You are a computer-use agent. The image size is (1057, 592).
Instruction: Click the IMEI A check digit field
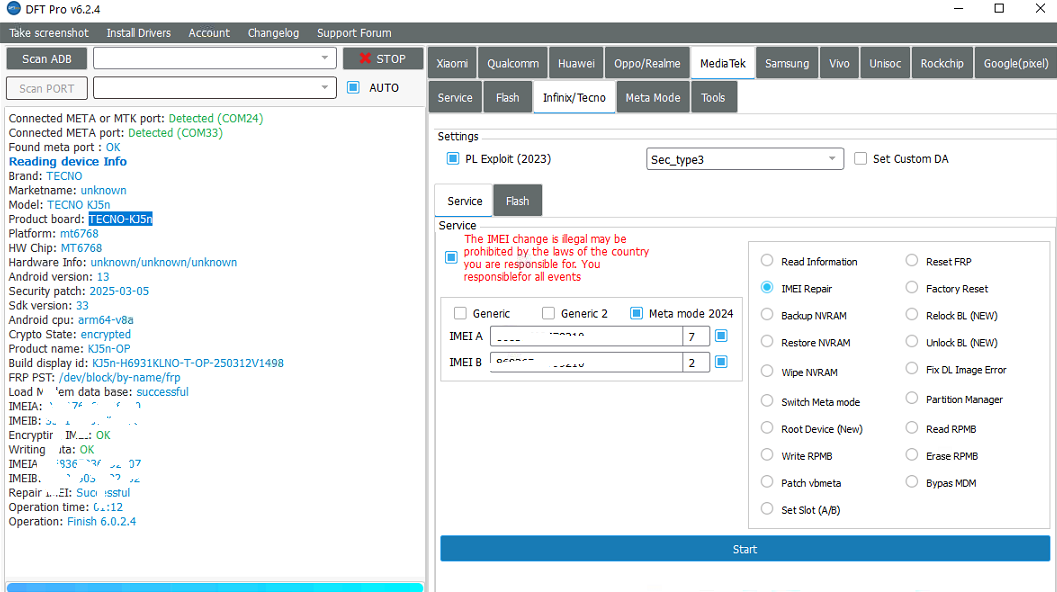696,336
